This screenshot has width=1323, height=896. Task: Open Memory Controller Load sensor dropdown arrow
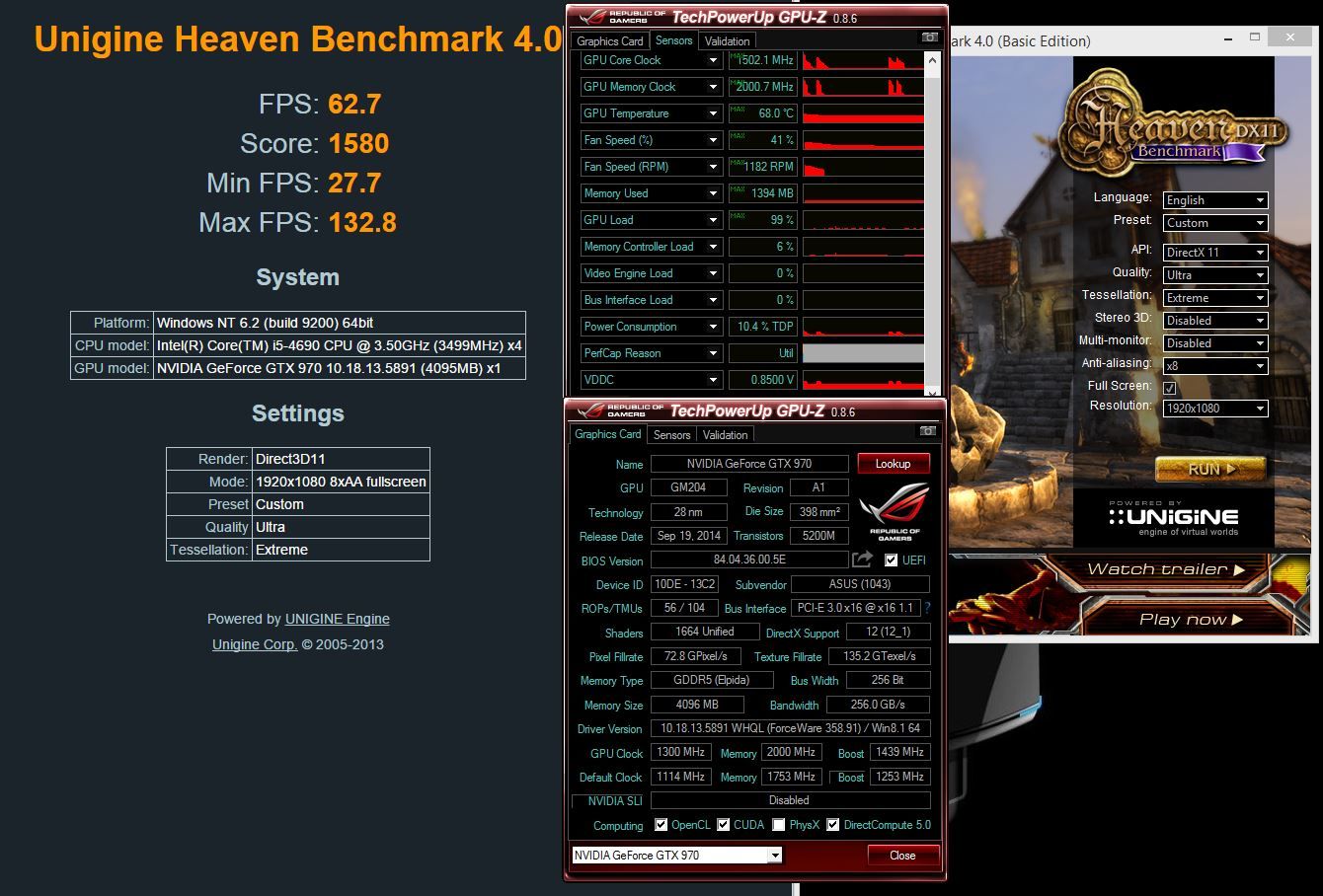713,247
